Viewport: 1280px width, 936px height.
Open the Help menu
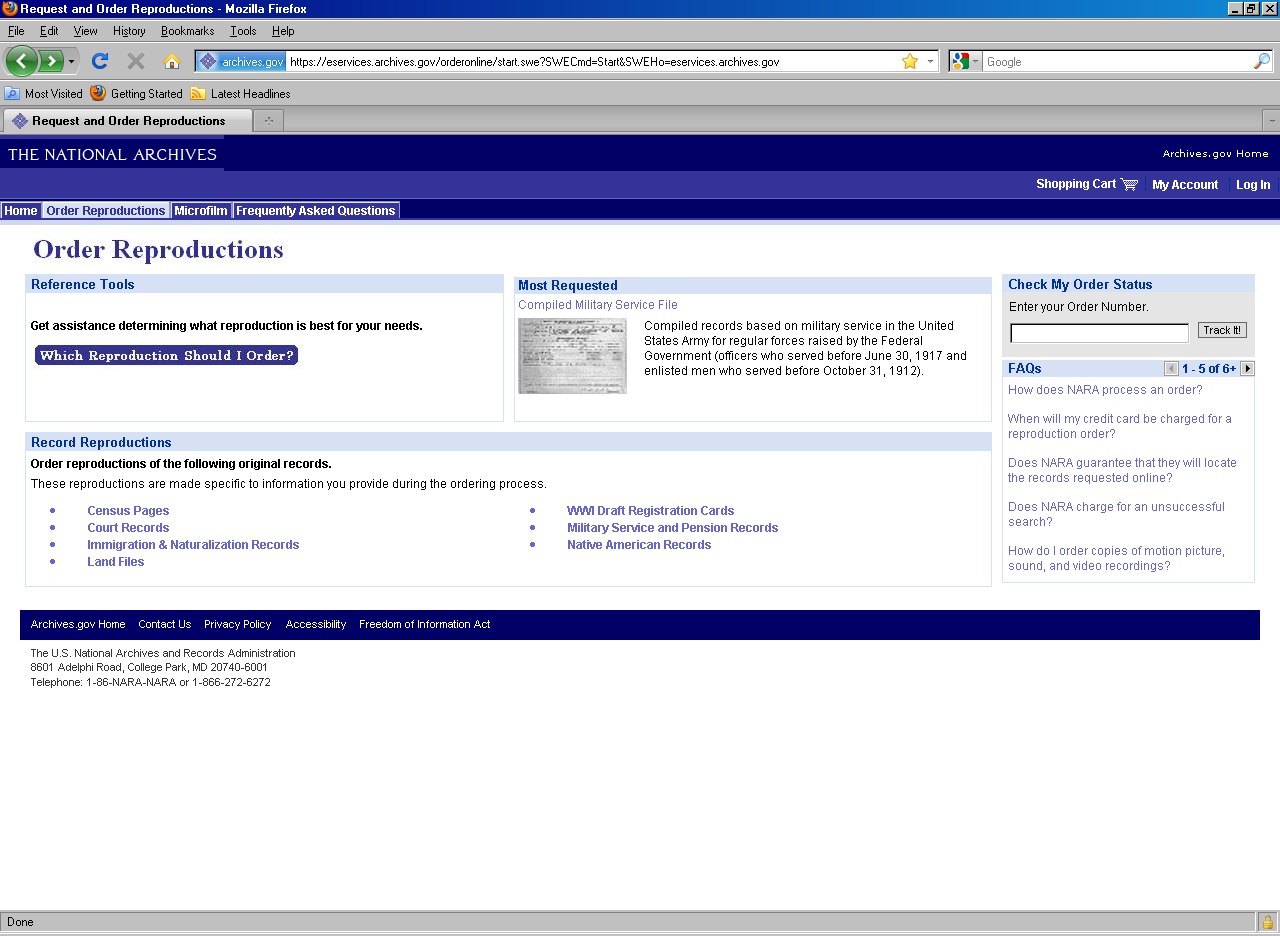pos(283,31)
